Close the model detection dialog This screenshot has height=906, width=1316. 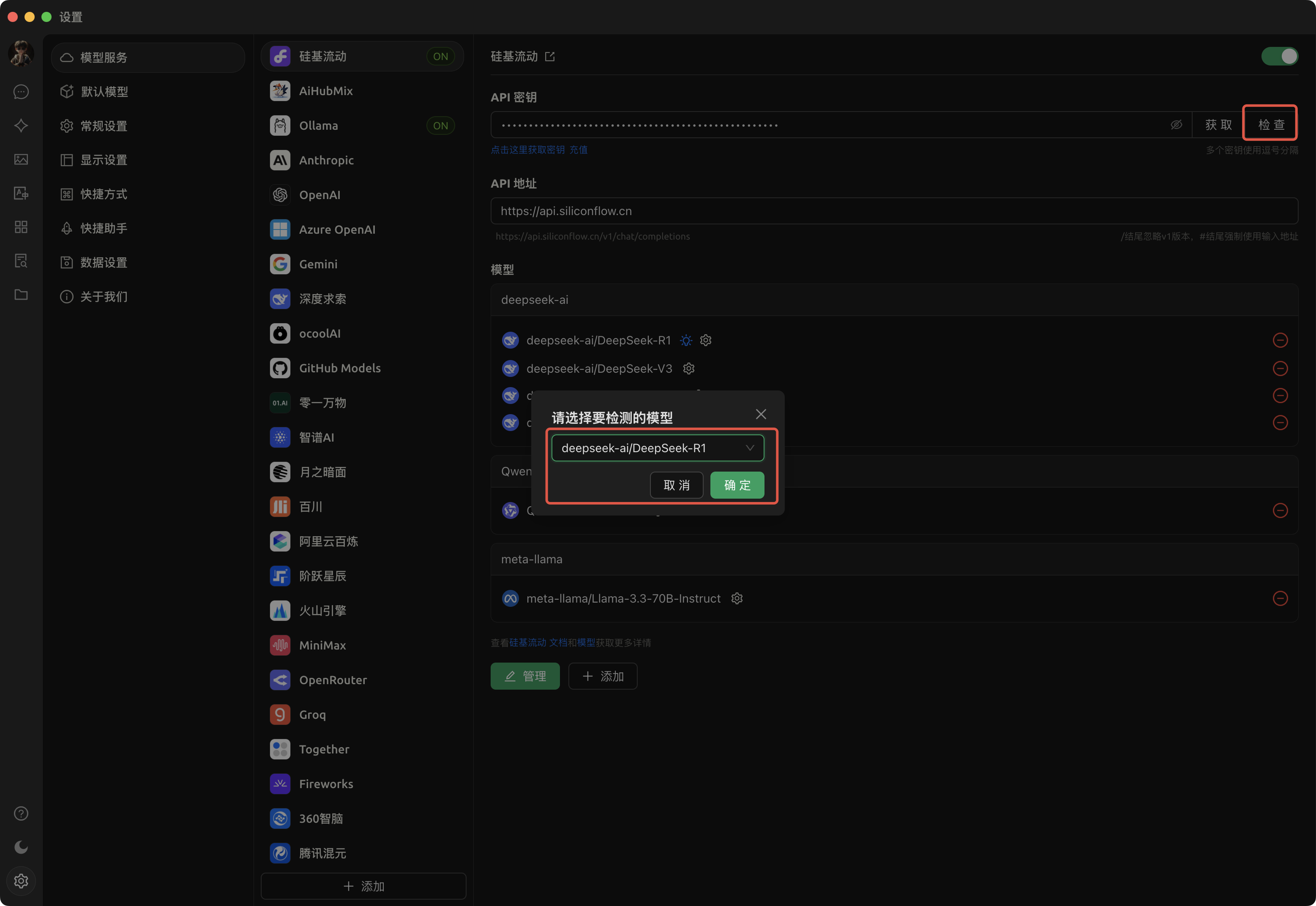(761, 415)
